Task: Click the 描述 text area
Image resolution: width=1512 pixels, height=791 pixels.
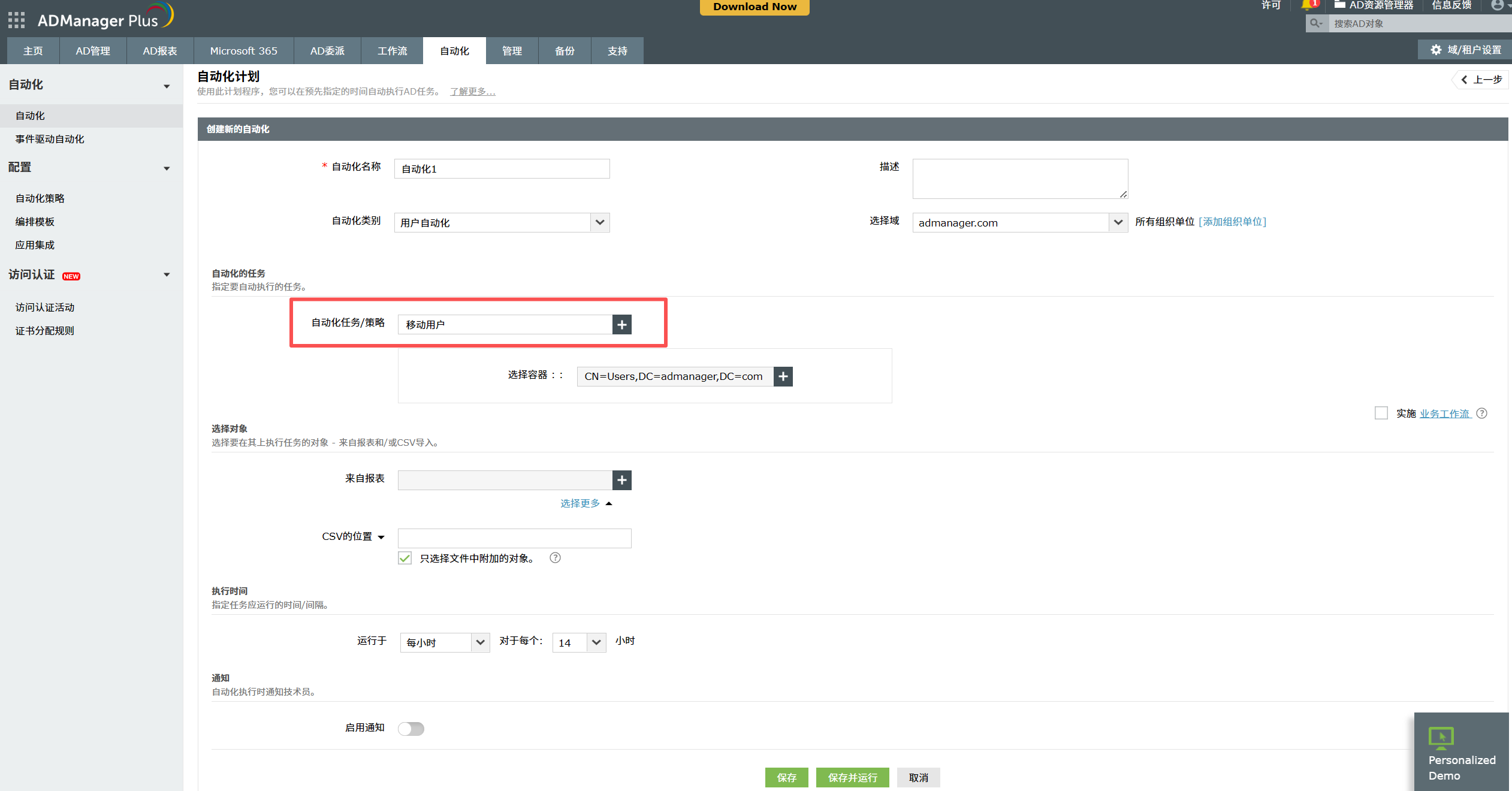Action: (x=1020, y=179)
